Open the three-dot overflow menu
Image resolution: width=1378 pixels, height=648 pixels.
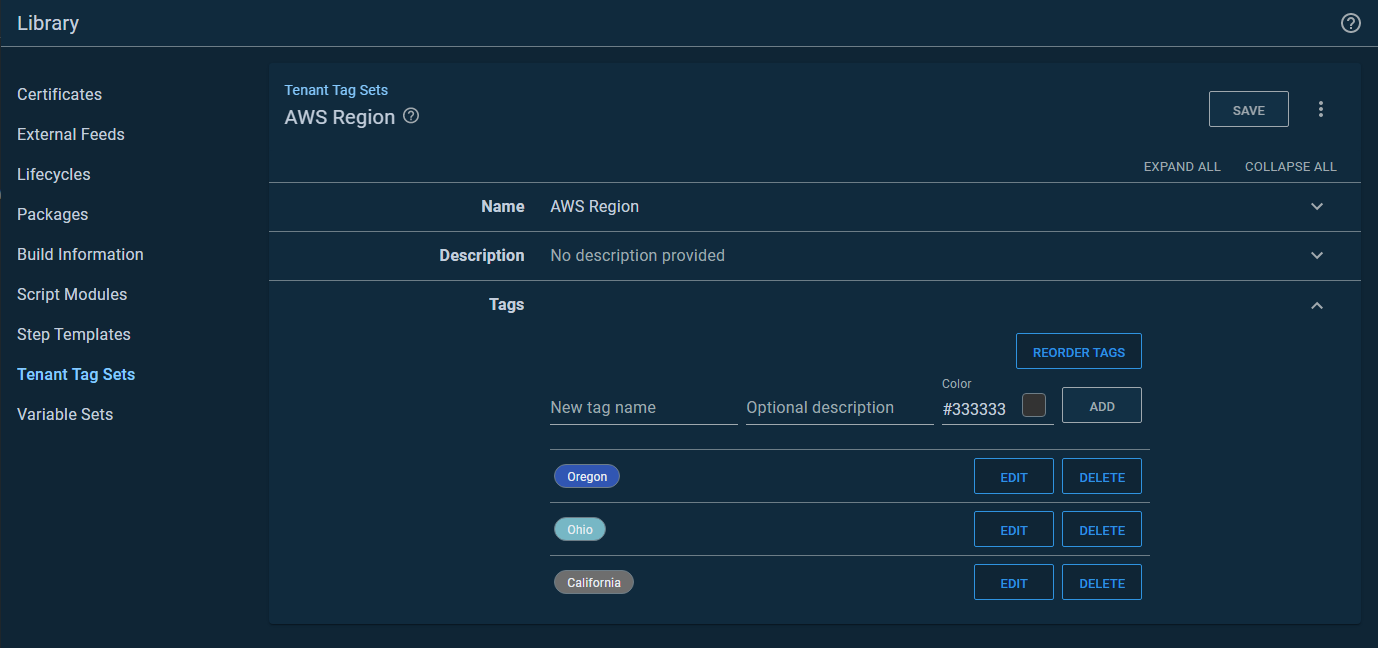point(1320,109)
